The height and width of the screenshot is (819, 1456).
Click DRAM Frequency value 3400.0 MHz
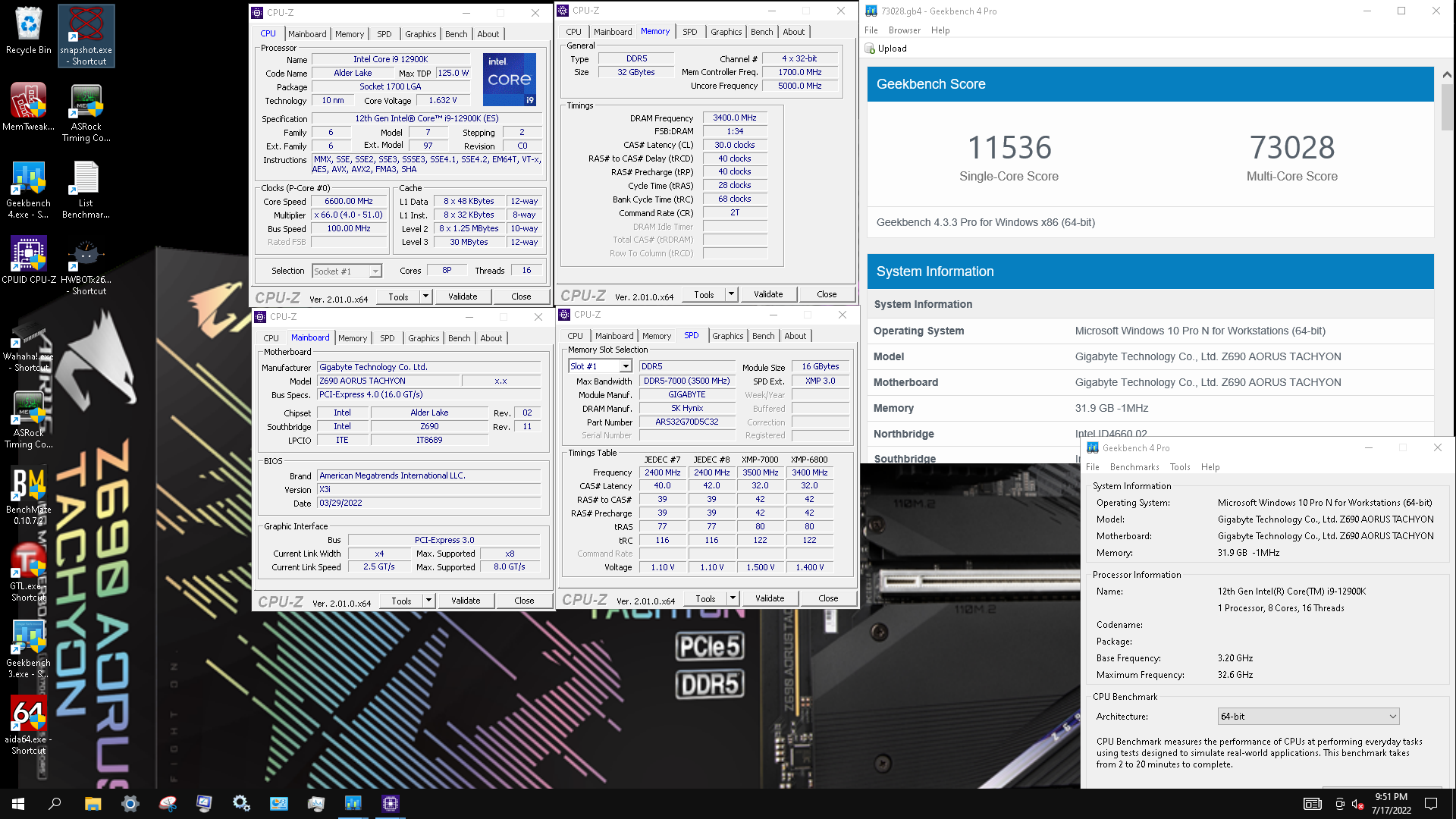pyautogui.click(x=735, y=118)
